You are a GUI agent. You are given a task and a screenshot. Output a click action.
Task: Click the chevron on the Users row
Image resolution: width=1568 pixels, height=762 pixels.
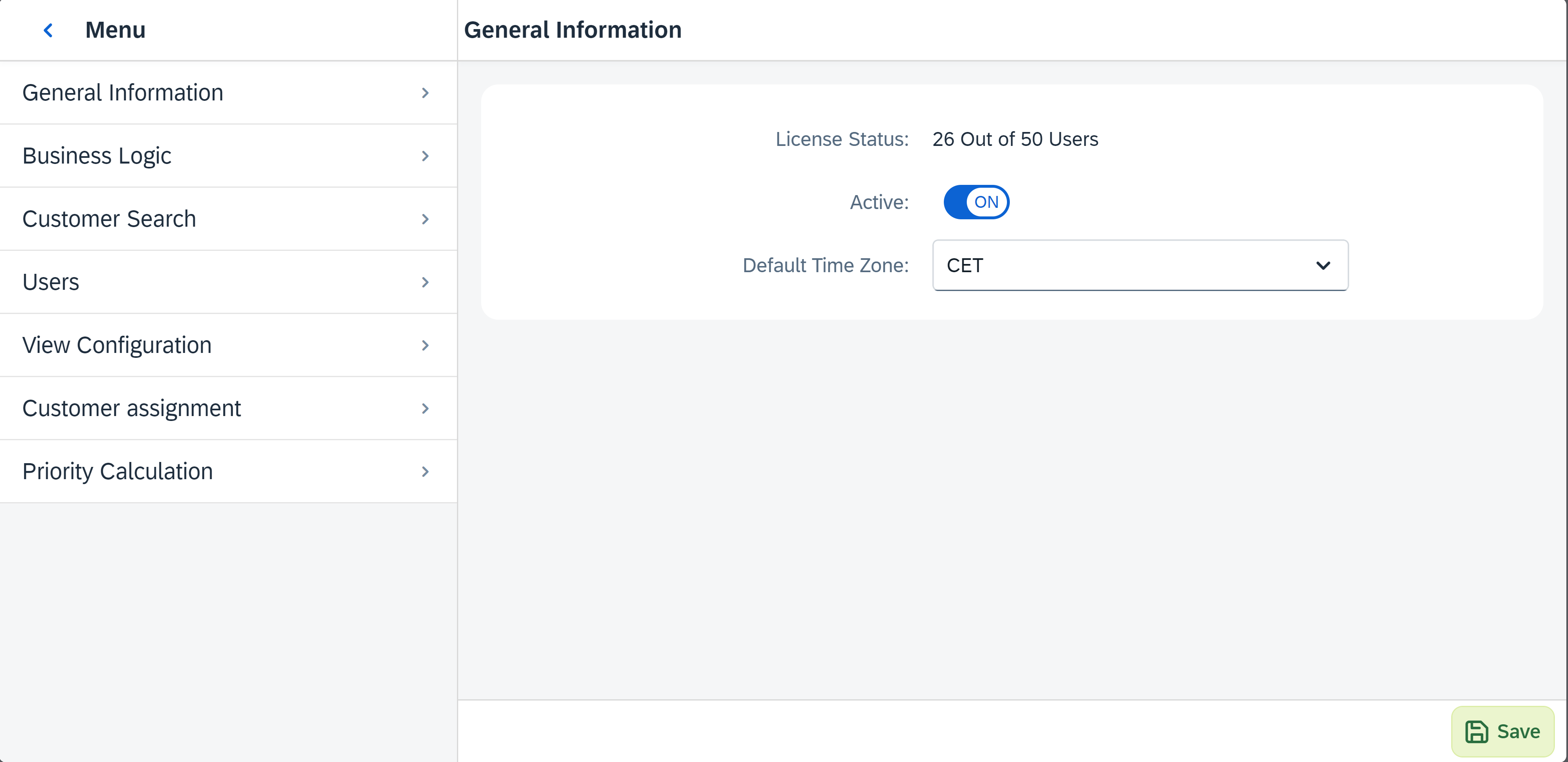coord(425,282)
